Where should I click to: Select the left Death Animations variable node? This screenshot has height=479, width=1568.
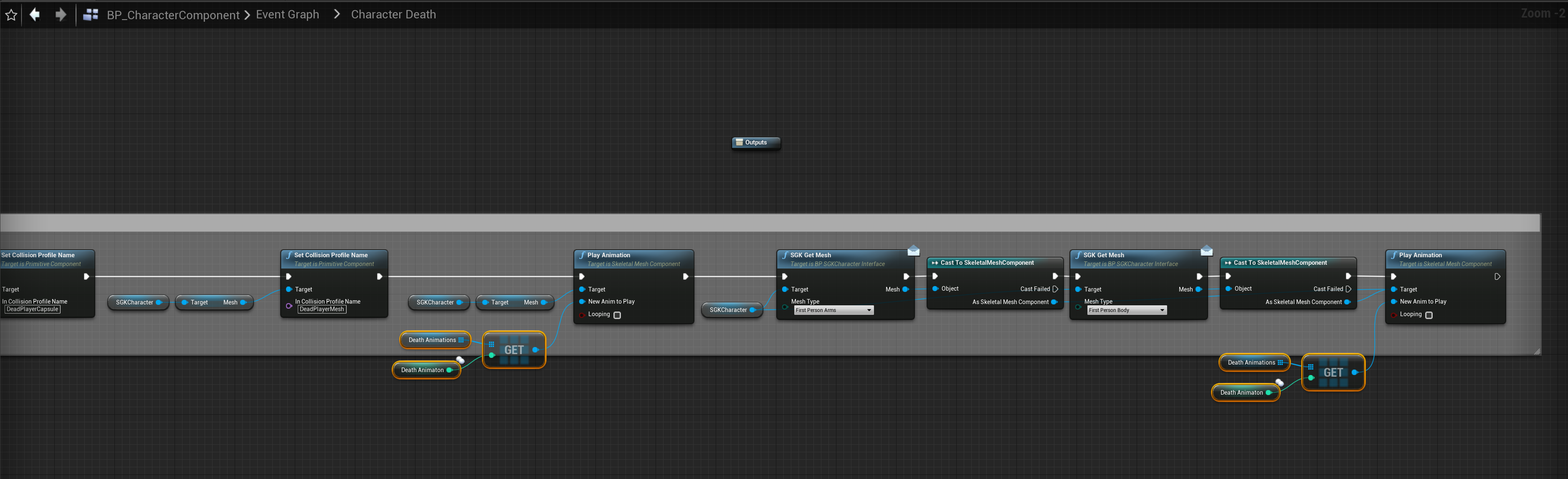(434, 340)
